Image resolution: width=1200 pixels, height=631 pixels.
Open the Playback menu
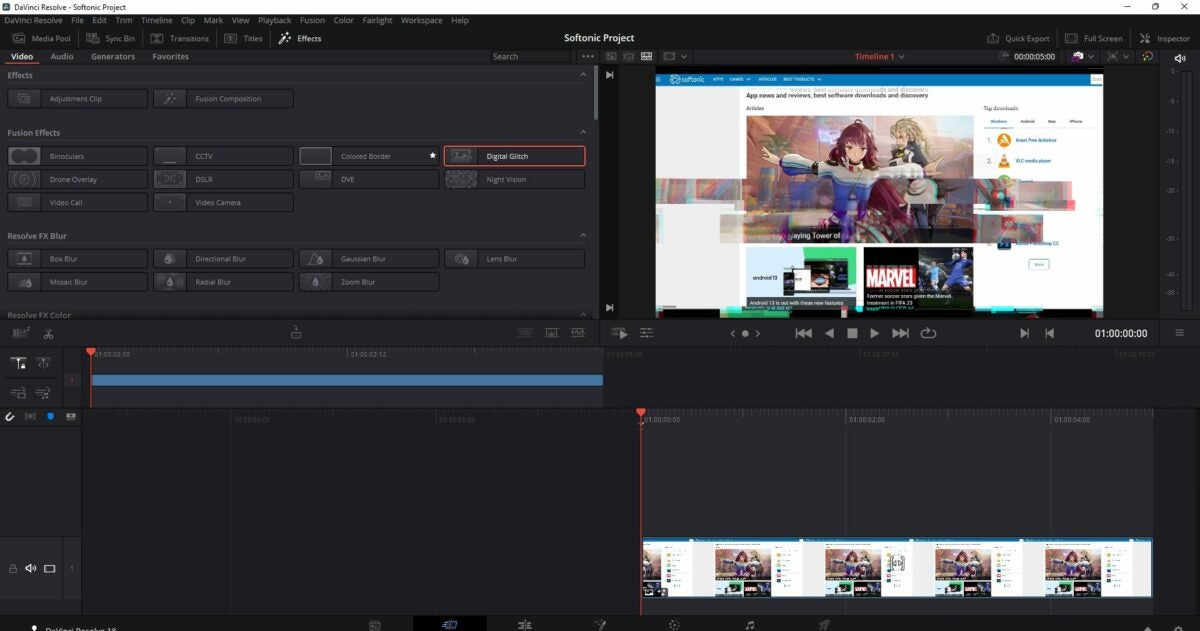275,20
